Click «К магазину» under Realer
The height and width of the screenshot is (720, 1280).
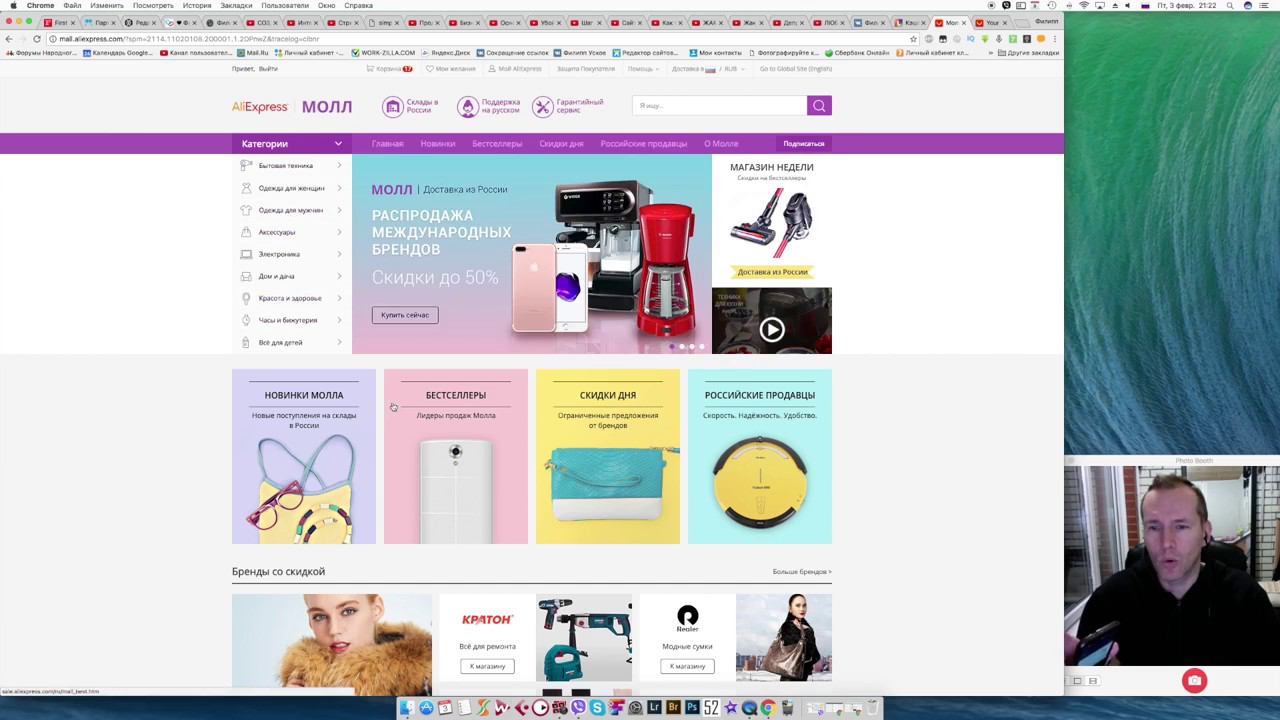(x=687, y=666)
